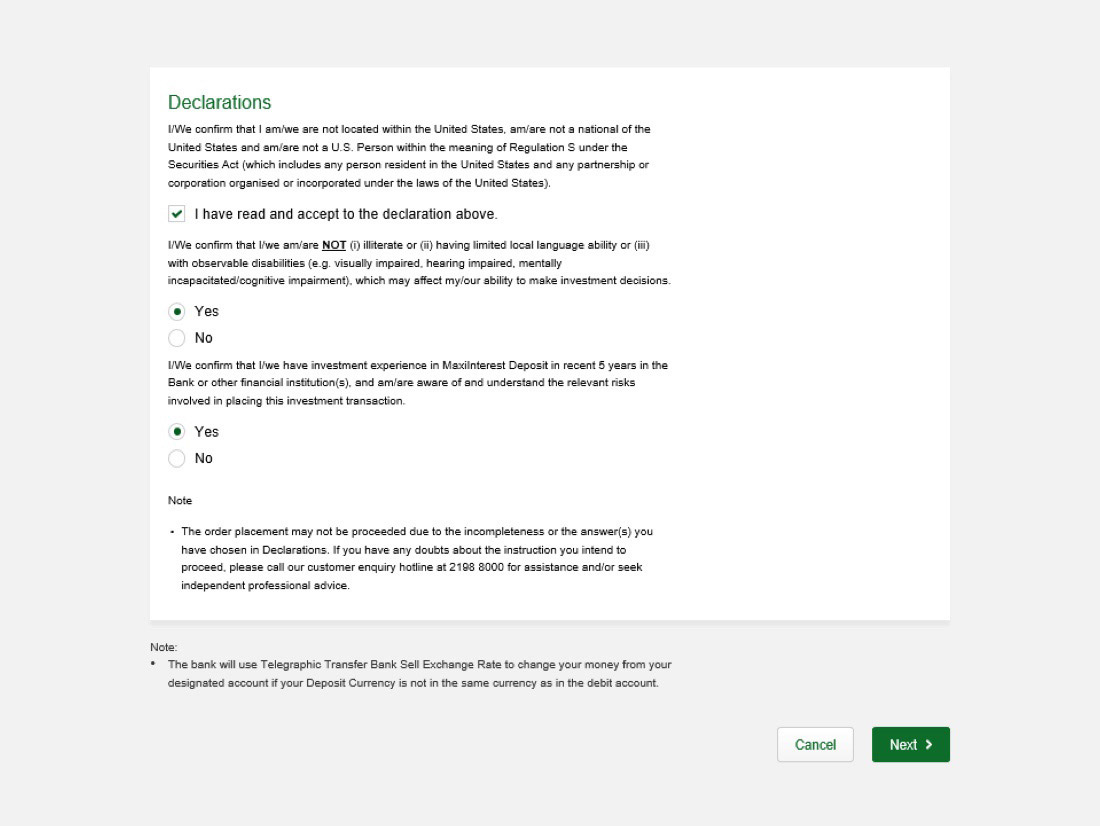Select Yes radio for the disabilities declaration
The width and height of the screenshot is (1100, 826).
pyautogui.click(x=177, y=311)
